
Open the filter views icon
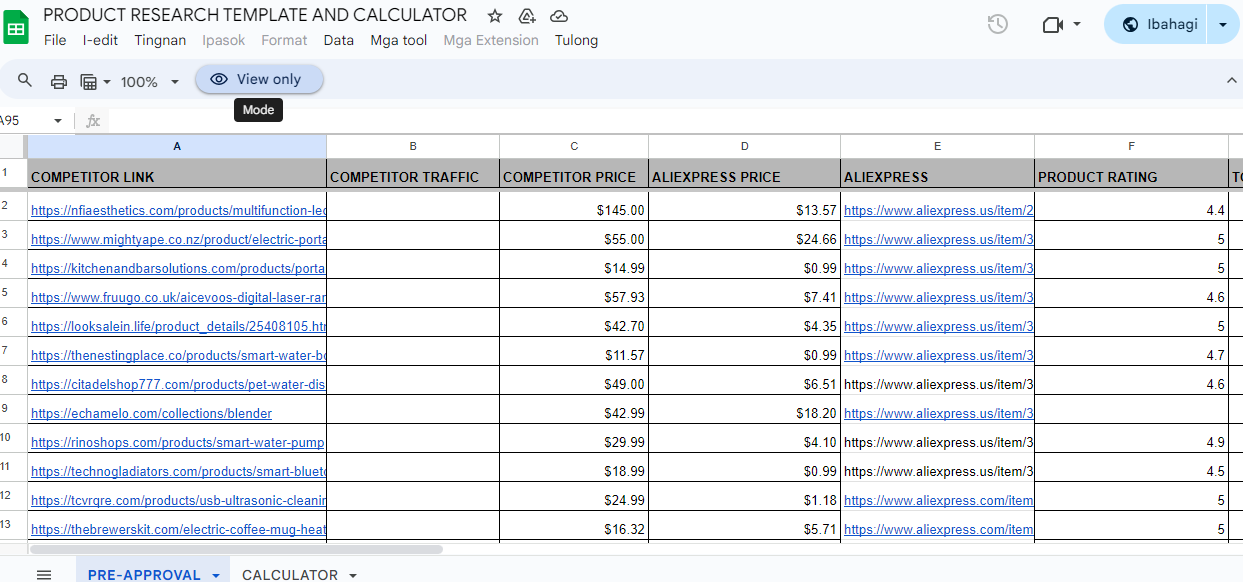(89, 82)
